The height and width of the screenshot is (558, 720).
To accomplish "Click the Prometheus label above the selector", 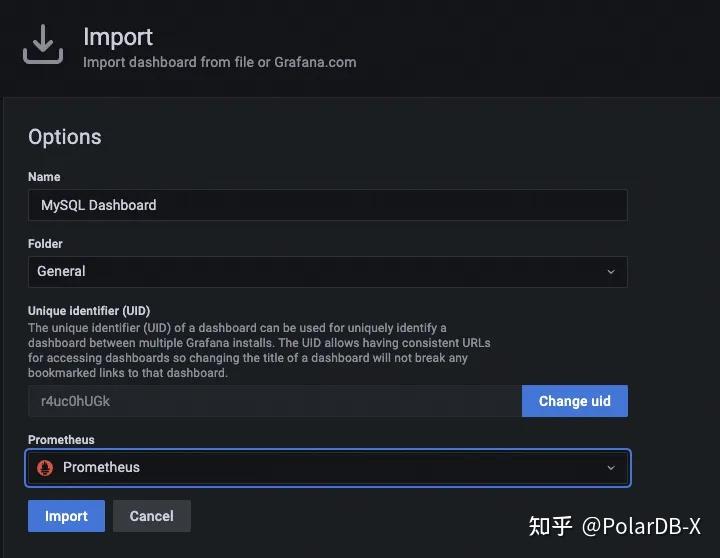I will [61, 440].
